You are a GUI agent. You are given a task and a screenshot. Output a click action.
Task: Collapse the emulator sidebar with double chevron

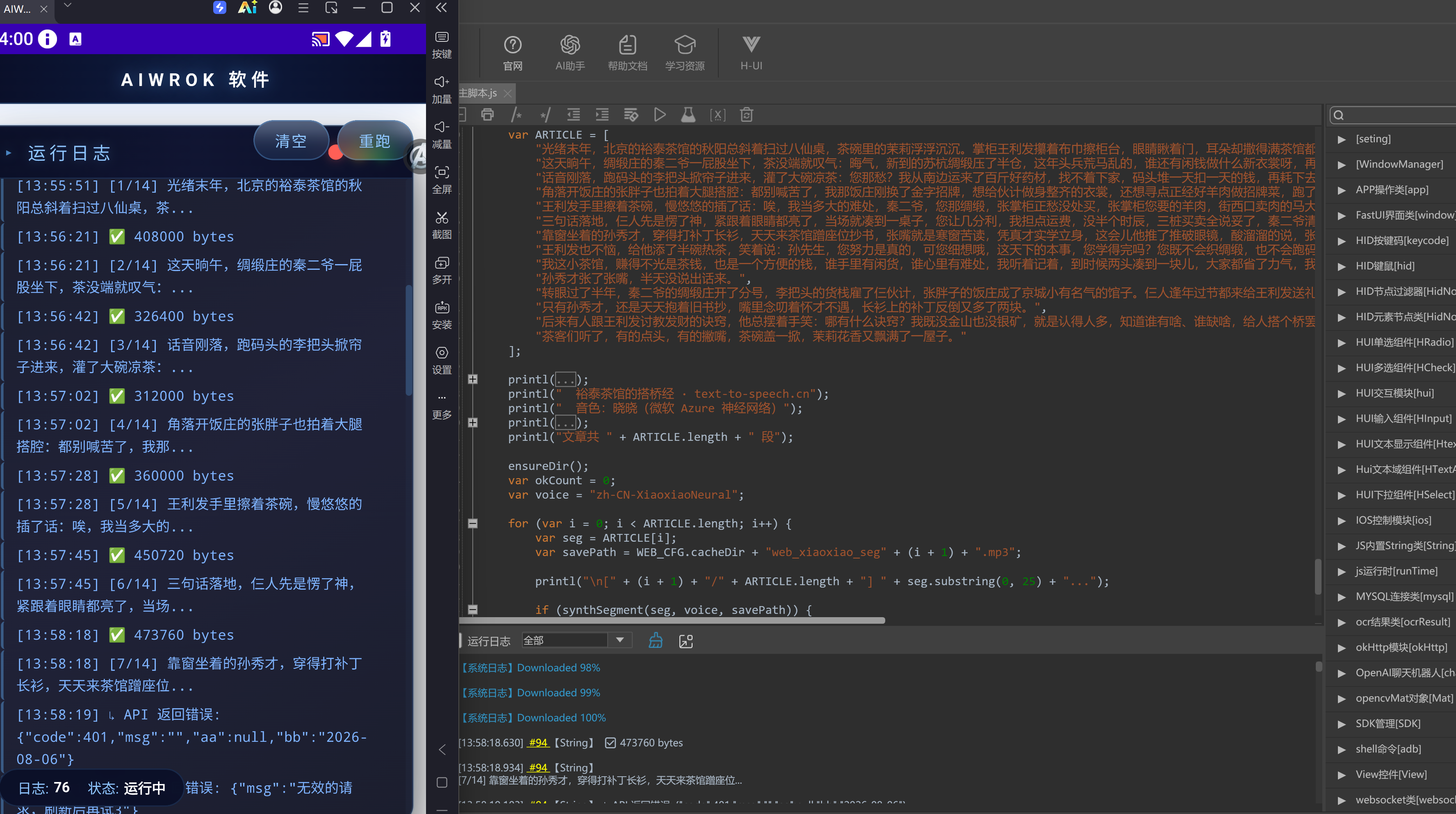pyautogui.click(x=442, y=8)
